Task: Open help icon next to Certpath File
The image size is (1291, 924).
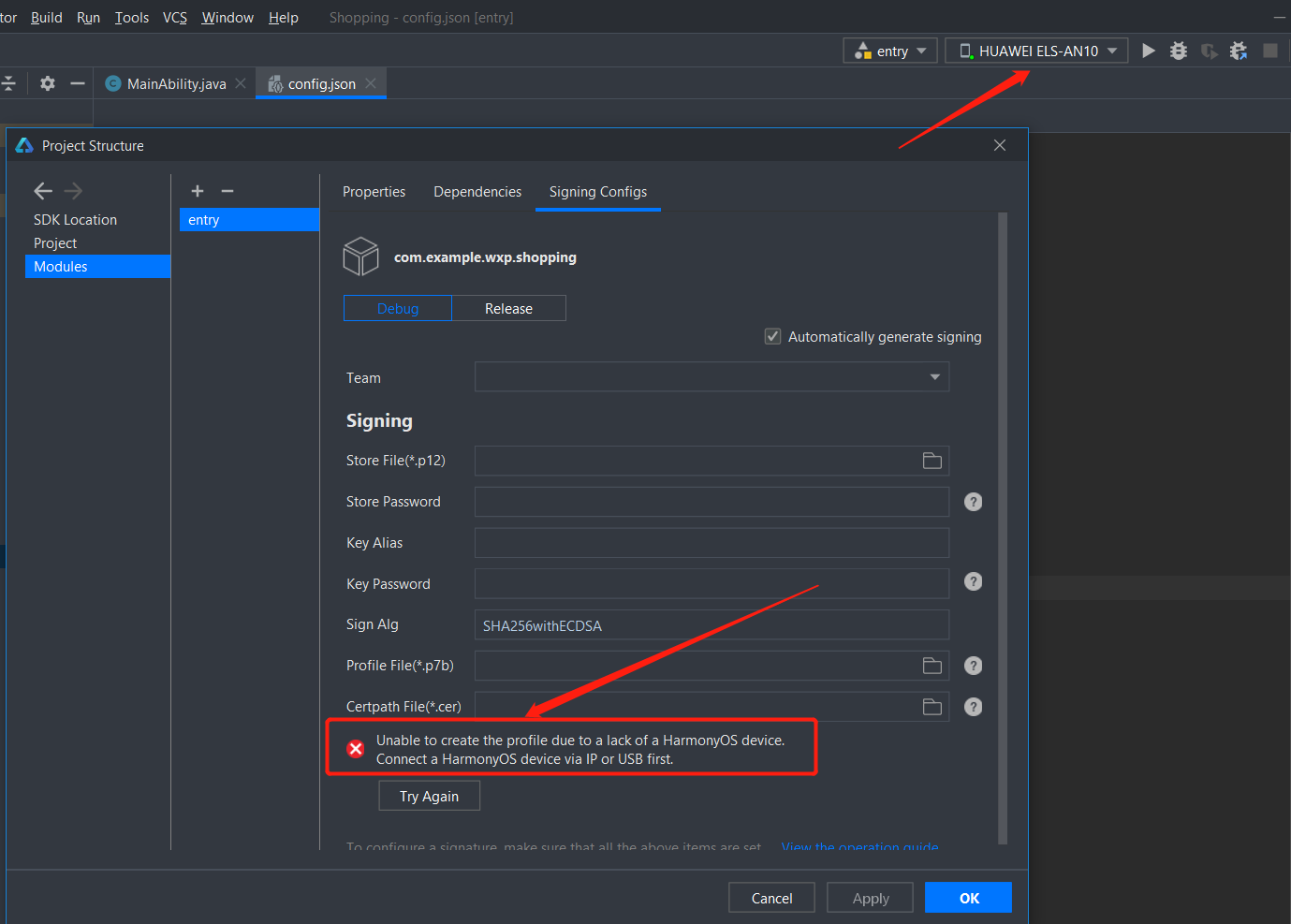Action: [x=974, y=707]
